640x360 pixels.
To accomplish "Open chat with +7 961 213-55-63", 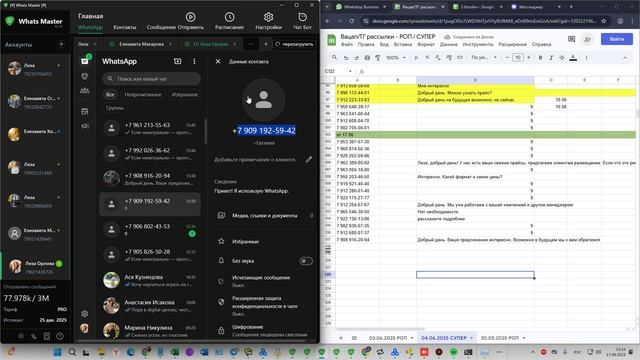I will (150, 128).
